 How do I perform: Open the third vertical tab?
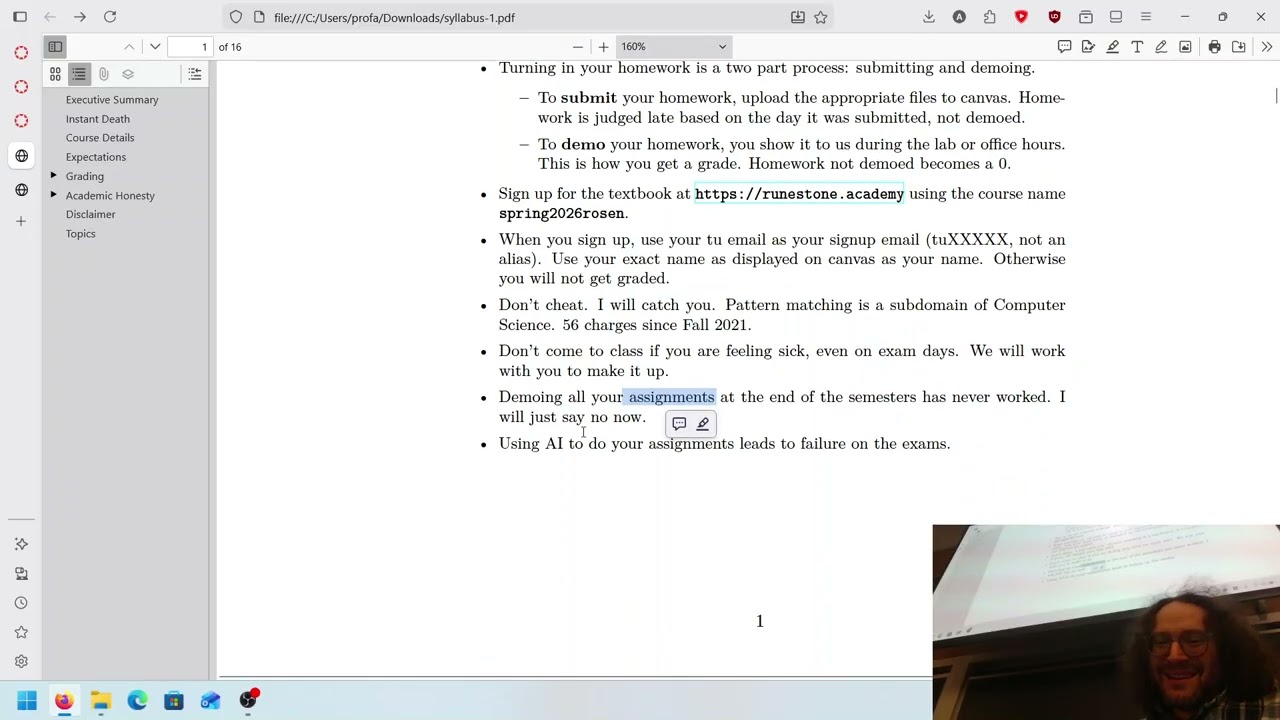[21, 121]
